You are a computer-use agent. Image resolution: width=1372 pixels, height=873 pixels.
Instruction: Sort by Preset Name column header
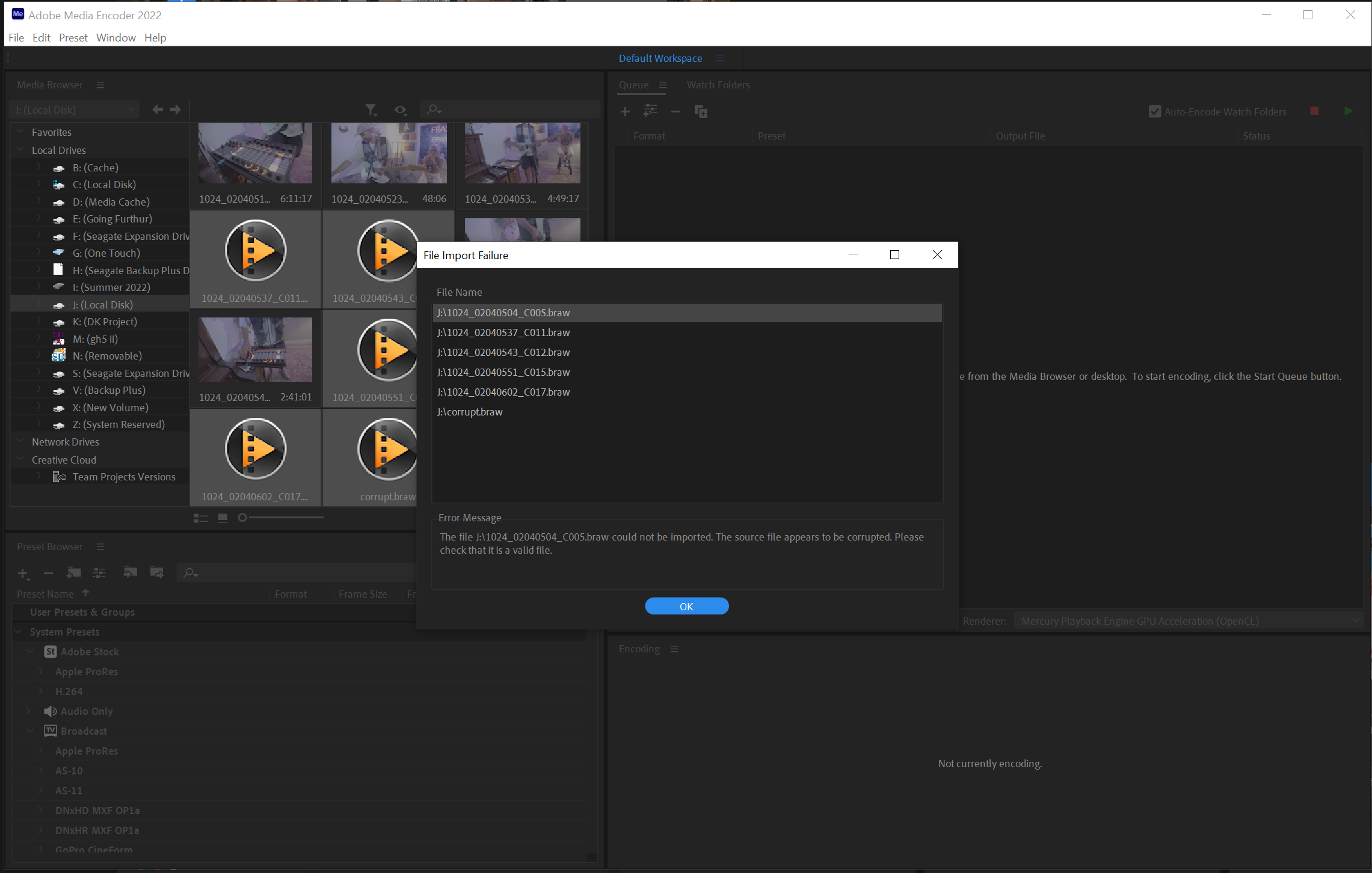(x=45, y=594)
